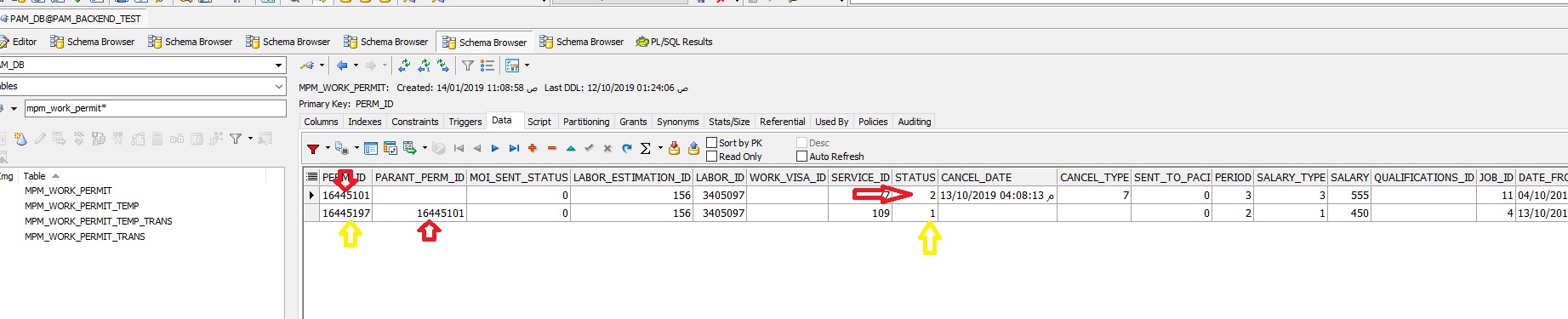Image resolution: width=1568 pixels, height=319 pixels.
Task: Click the mpm_work_permit* filter field
Action: pos(155,108)
